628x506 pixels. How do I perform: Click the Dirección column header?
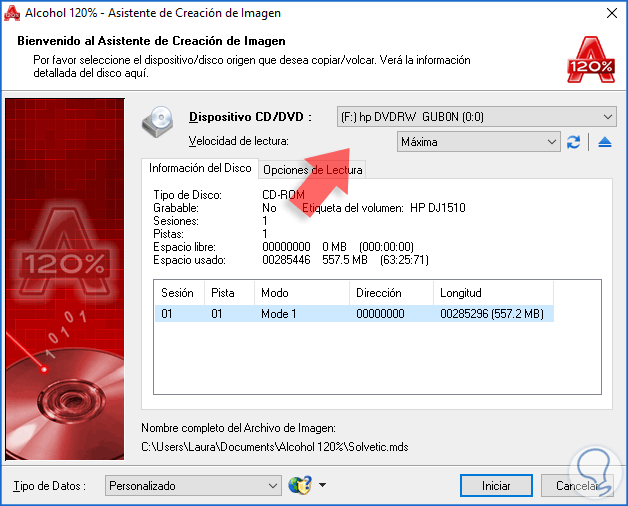pyautogui.click(x=391, y=293)
